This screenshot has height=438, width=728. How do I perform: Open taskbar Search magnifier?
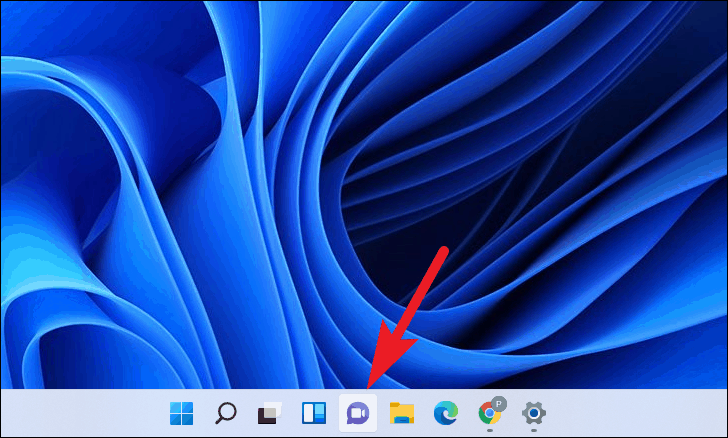[226, 413]
